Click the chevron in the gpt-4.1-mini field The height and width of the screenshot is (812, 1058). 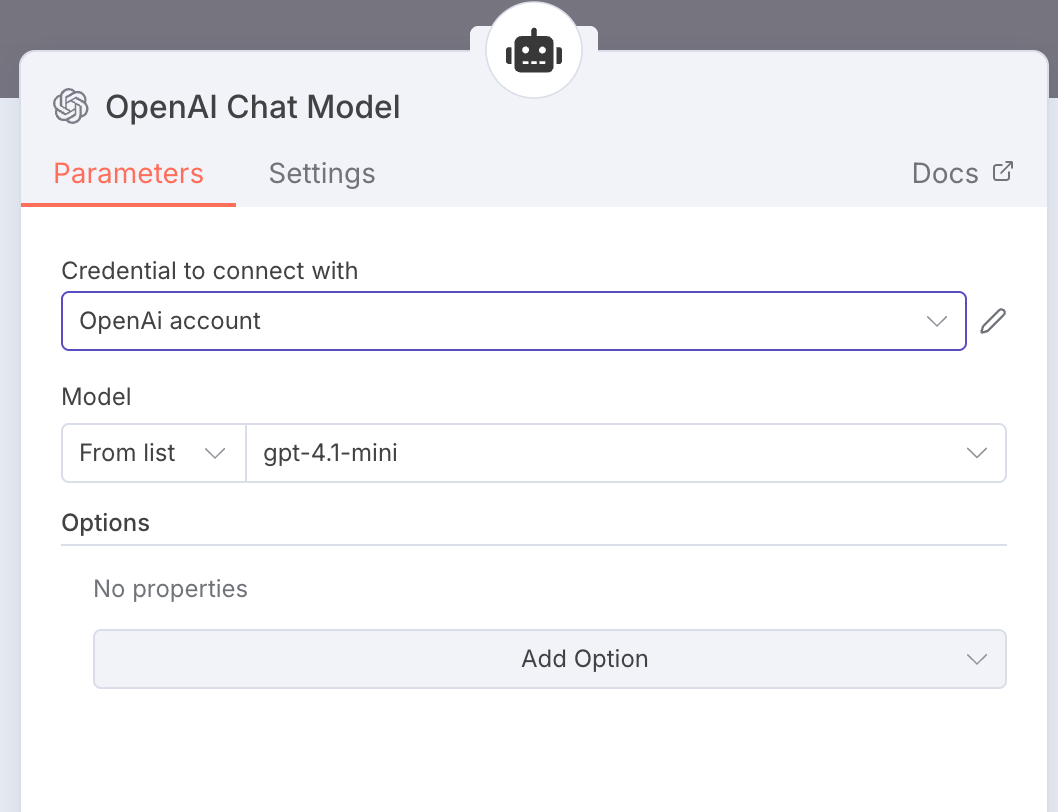pyautogui.click(x=977, y=453)
